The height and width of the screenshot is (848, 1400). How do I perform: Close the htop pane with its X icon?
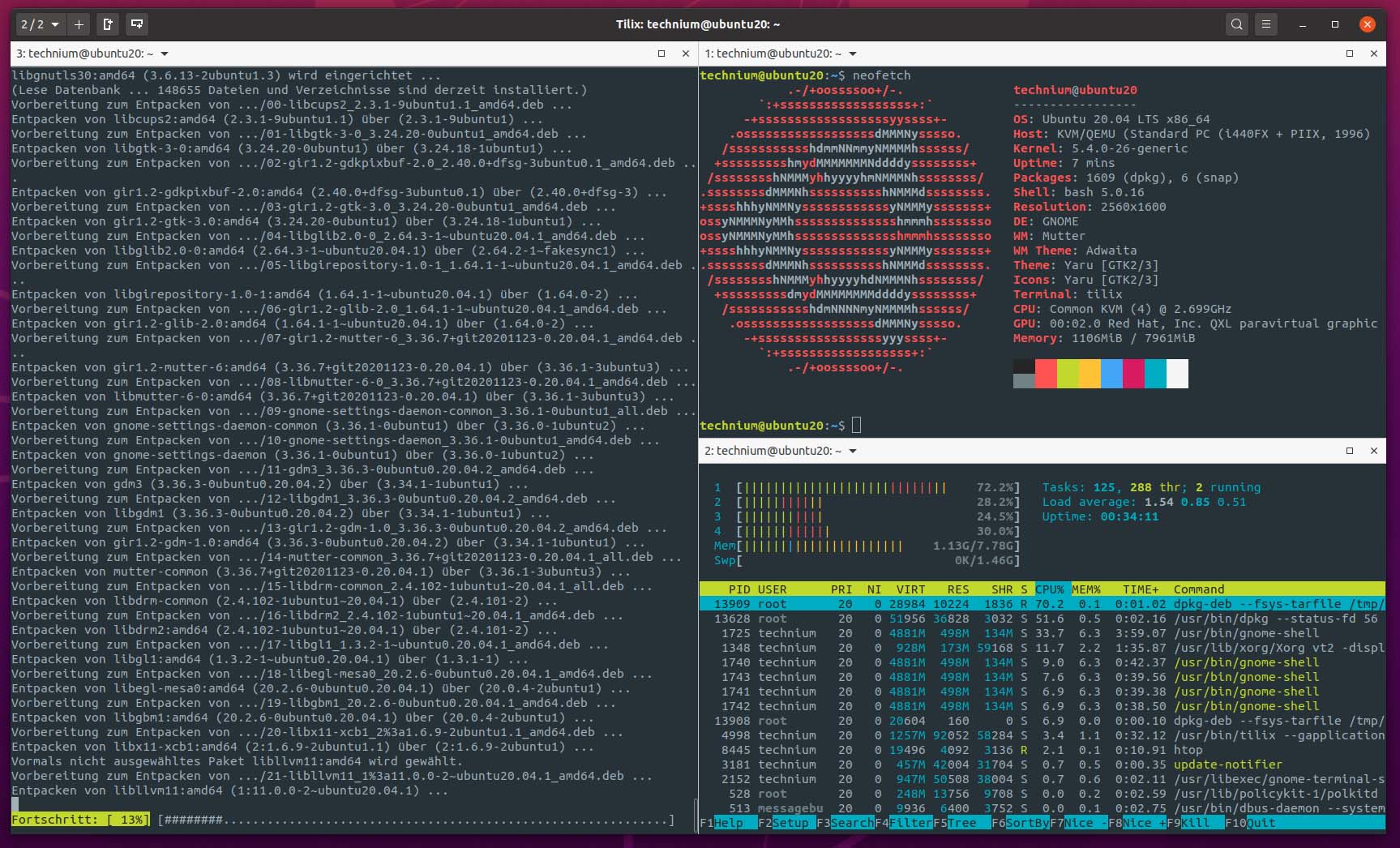[x=1375, y=451]
